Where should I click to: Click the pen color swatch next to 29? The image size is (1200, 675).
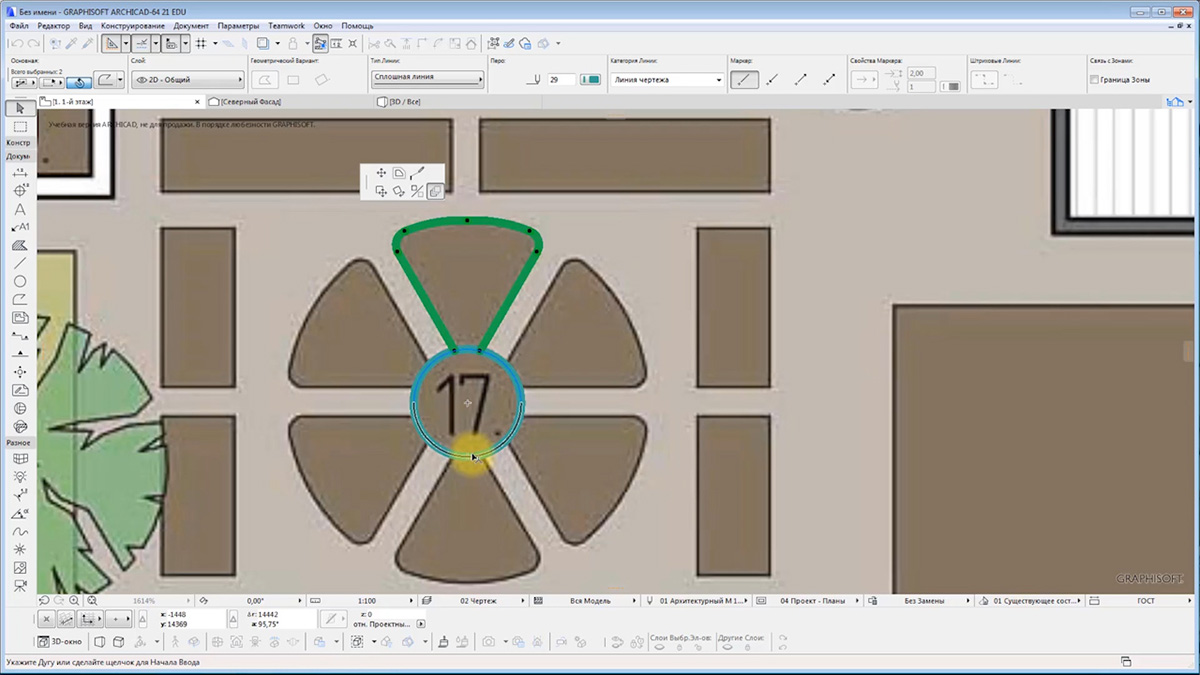coord(590,80)
